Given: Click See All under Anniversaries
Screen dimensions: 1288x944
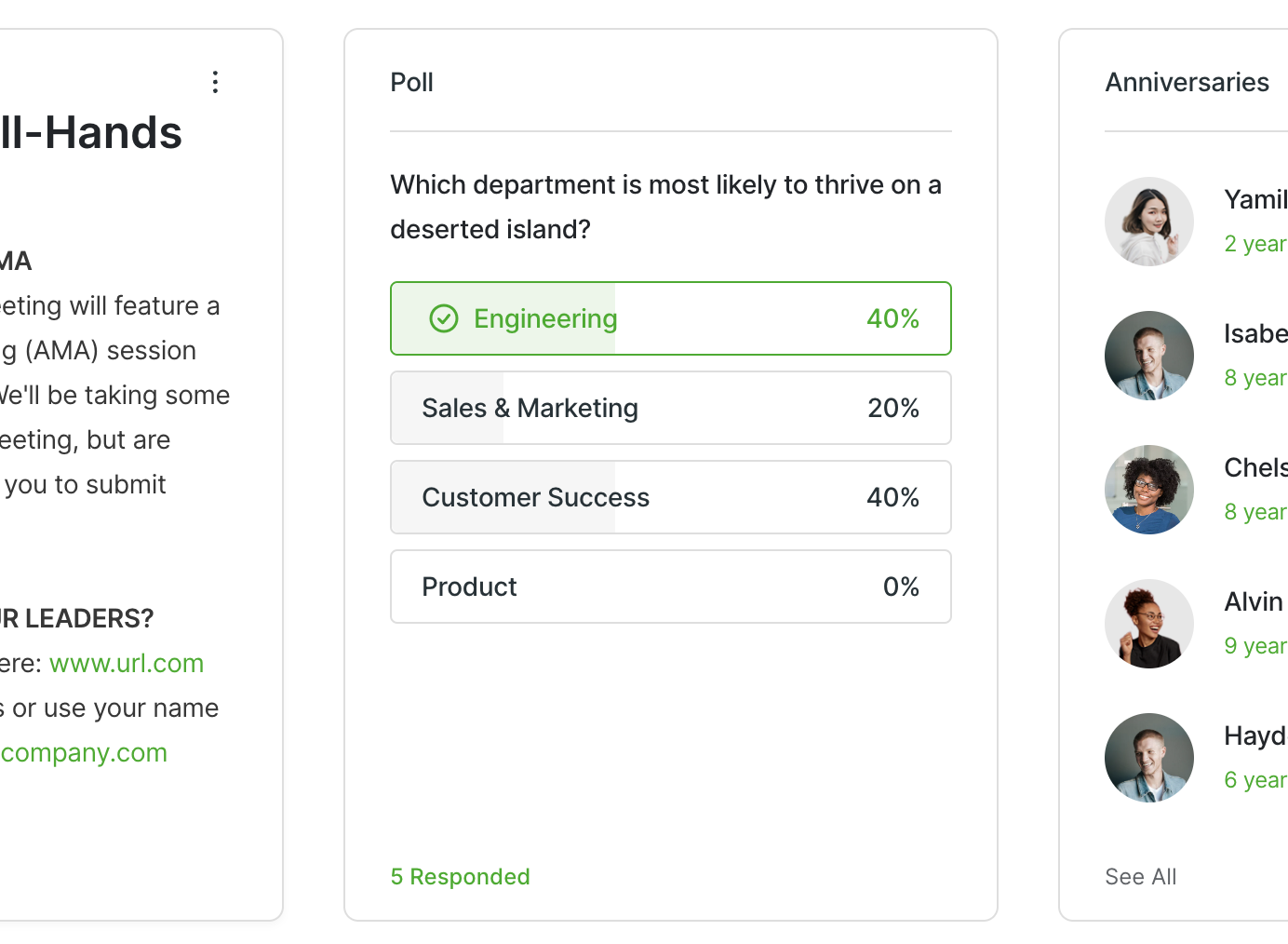Looking at the screenshot, I should tap(1140, 877).
